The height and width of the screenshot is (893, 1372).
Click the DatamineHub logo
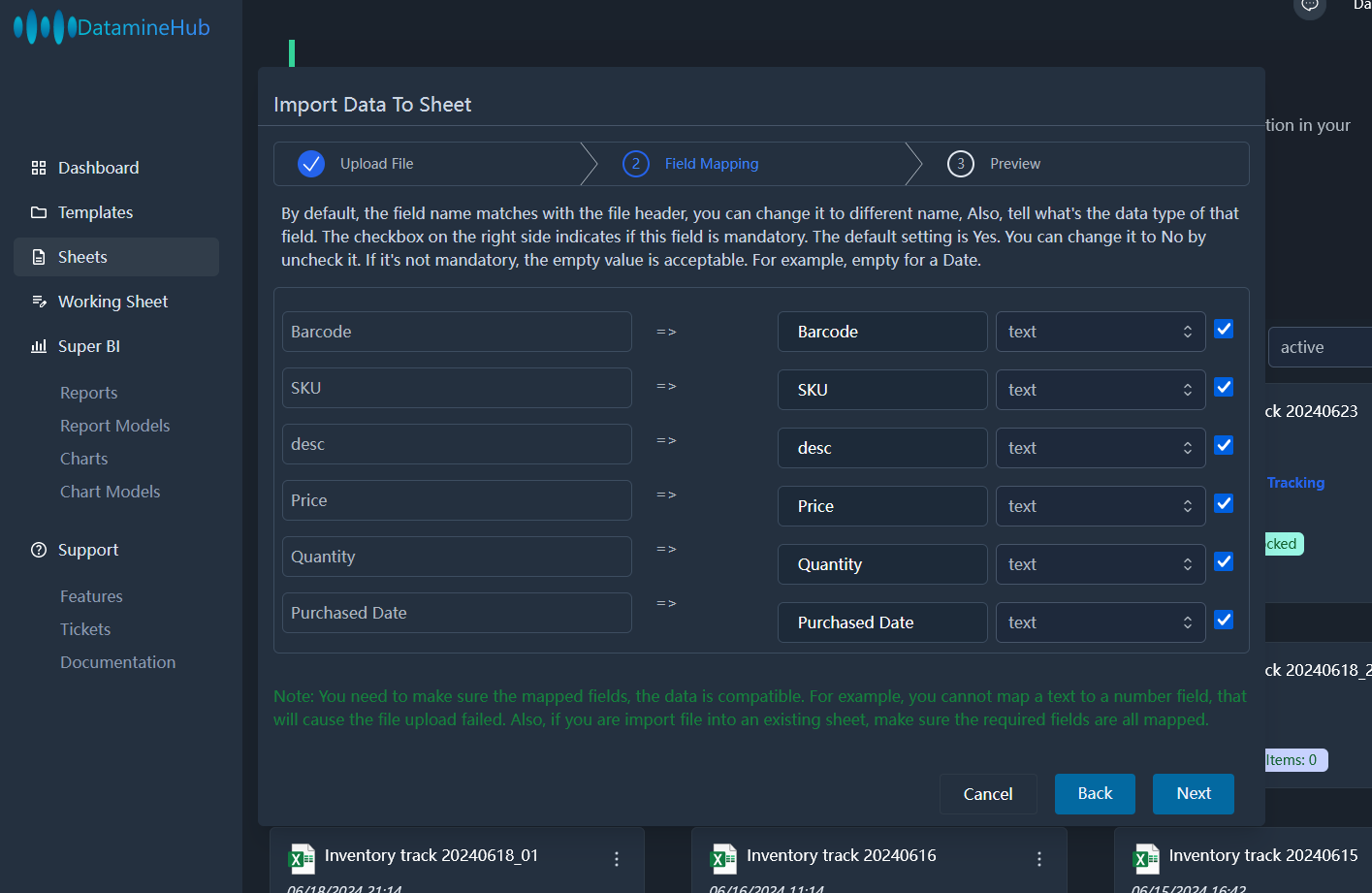pos(112,27)
